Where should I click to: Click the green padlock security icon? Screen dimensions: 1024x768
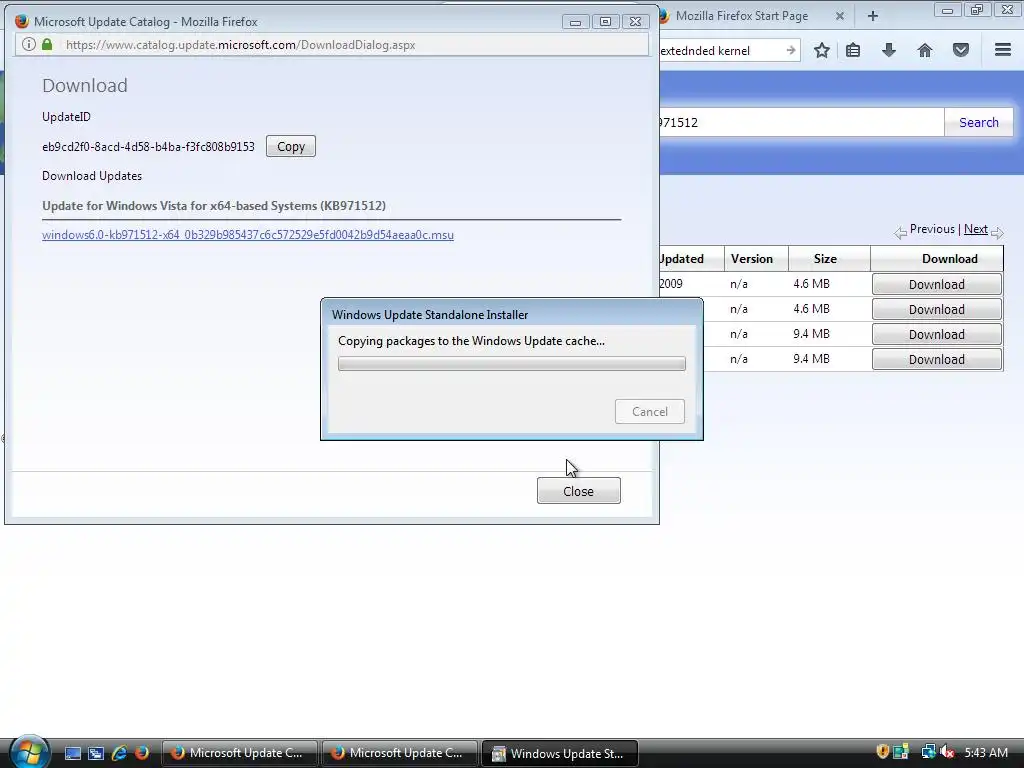(x=47, y=44)
